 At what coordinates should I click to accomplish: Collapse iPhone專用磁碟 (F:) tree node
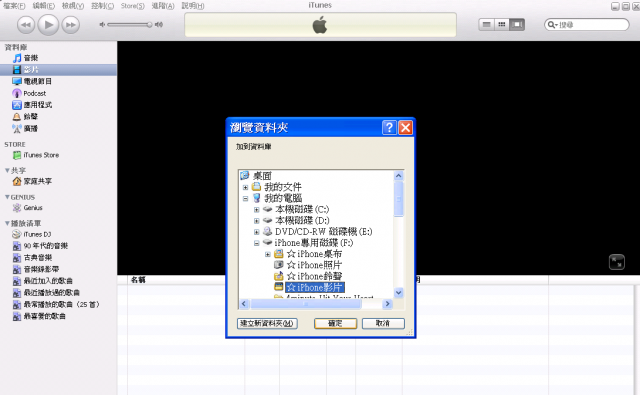[256, 243]
